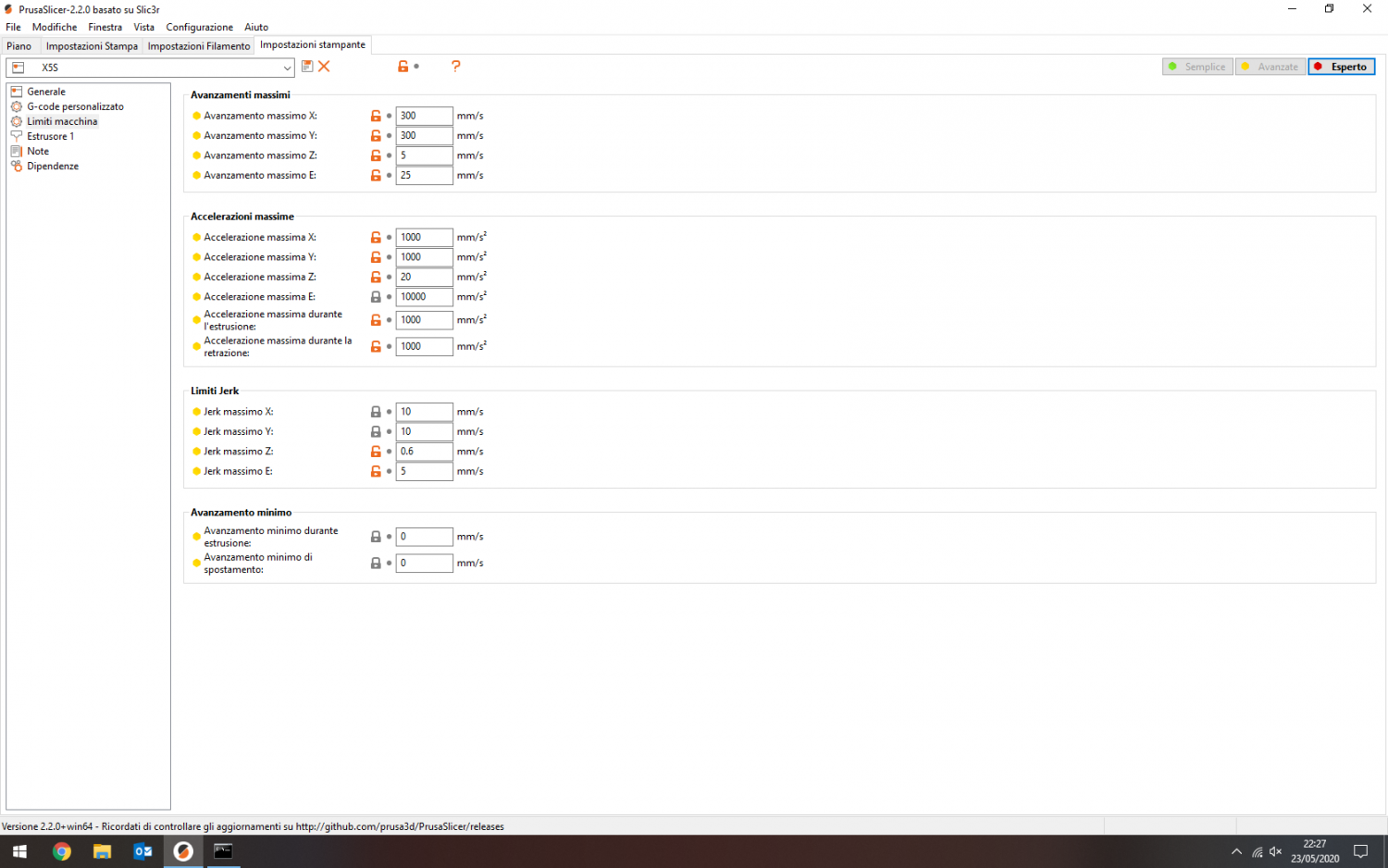Select the Impostazioni stampante tab
Screen dimensions: 1388x868
(x=313, y=44)
